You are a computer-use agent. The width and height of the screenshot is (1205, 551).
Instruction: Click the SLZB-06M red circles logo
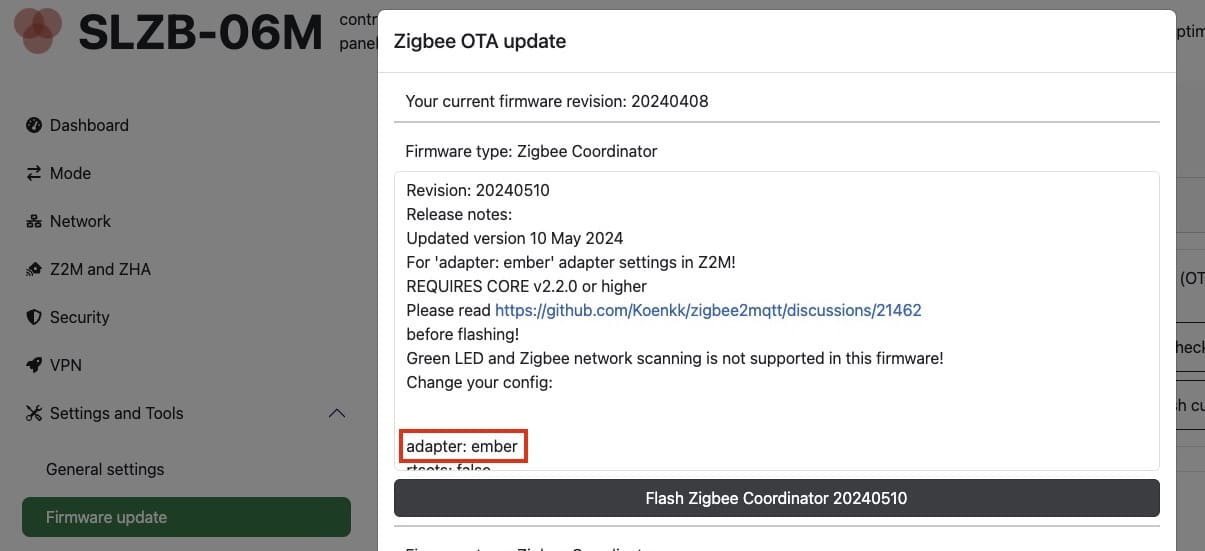point(37,29)
